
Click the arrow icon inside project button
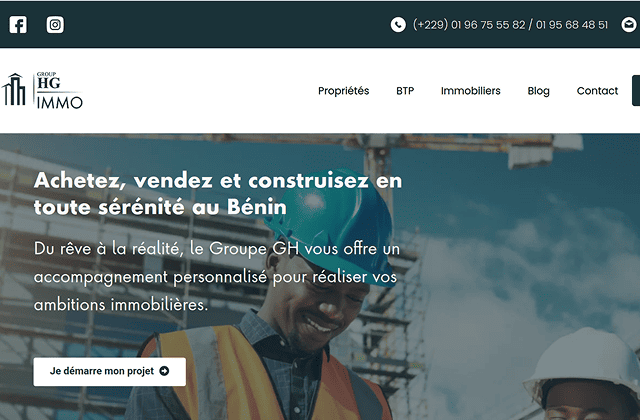tap(164, 371)
